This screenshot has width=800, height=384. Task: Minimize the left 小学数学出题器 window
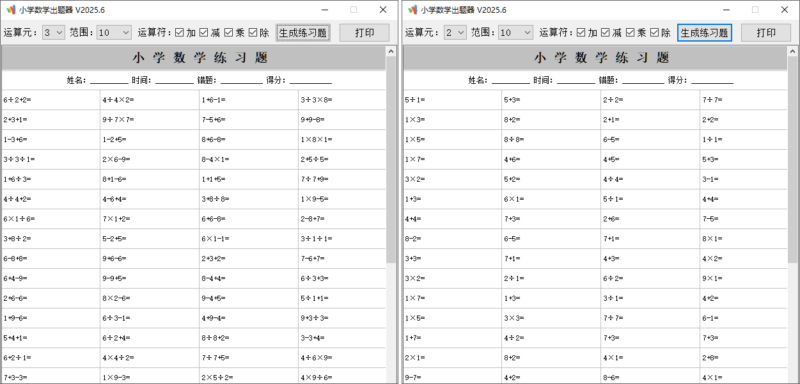pos(324,10)
